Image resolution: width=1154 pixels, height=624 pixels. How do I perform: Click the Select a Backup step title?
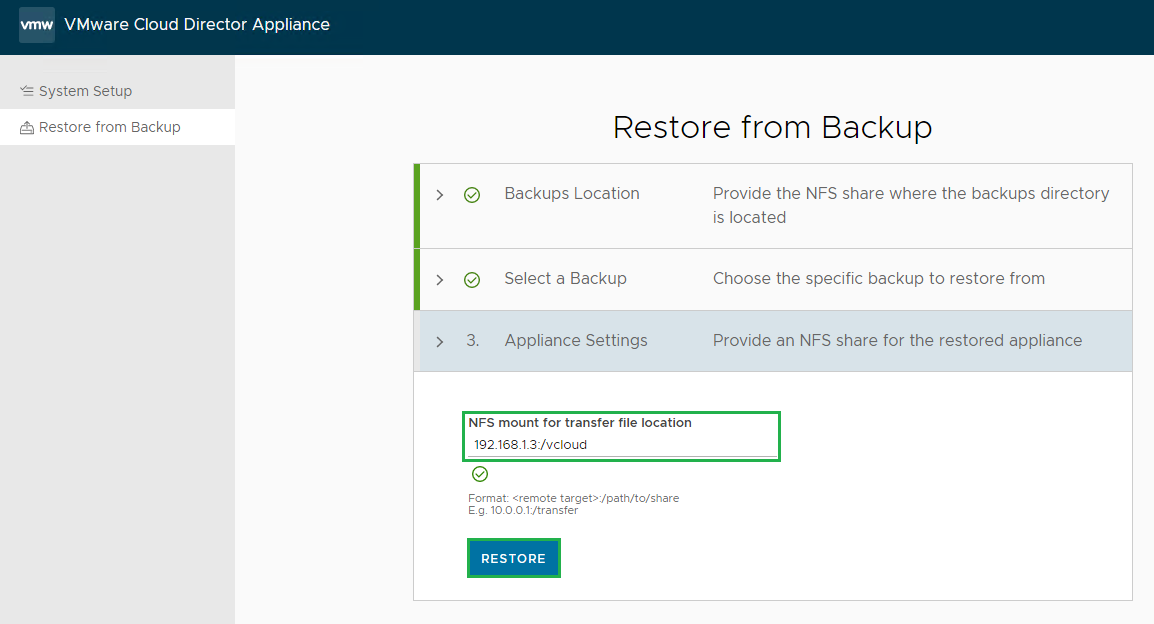pyautogui.click(x=565, y=279)
